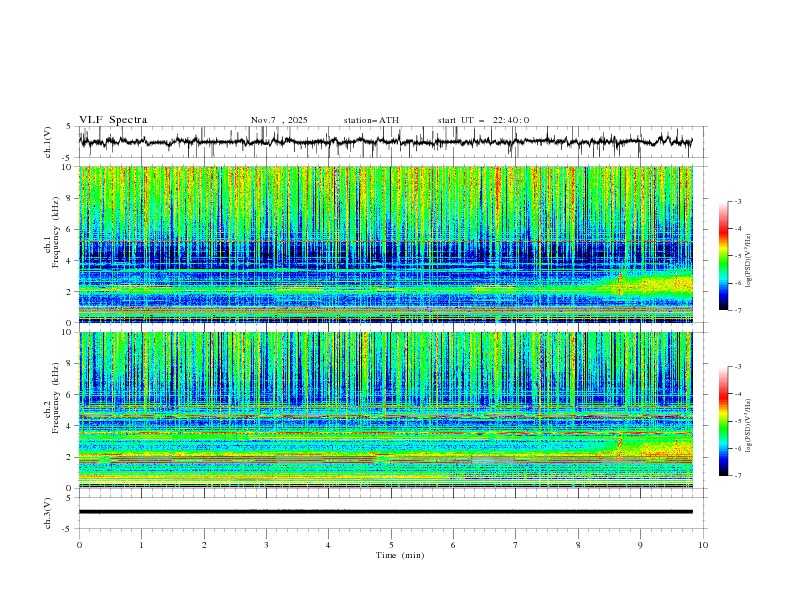Click the time axis tick label "9"
This screenshot has width=792, height=612.
640,545
